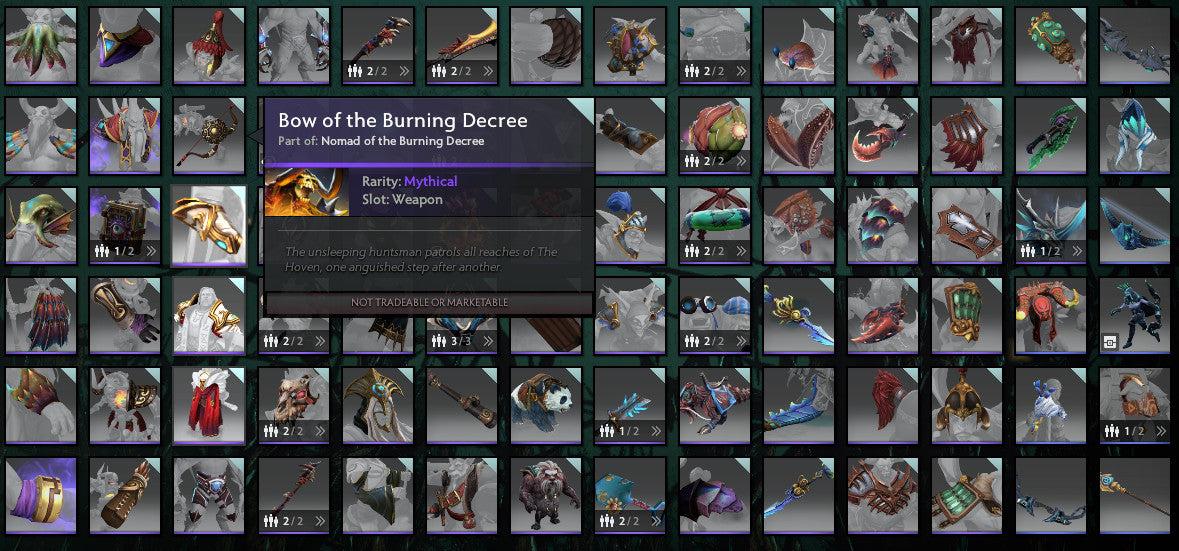Open the Nomad of the Burning Decree set link
The height and width of the screenshot is (551, 1179).
[402, 141]
